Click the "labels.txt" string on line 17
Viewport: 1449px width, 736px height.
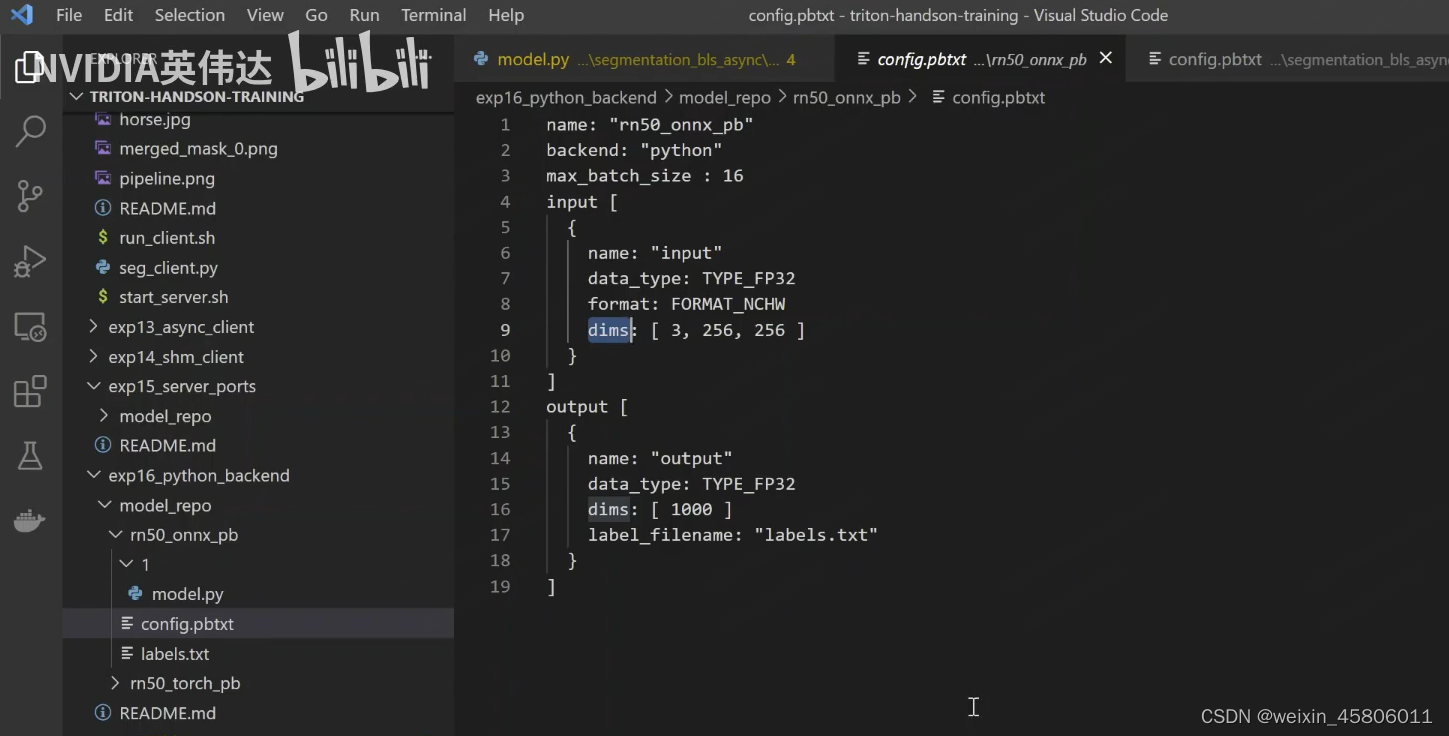(x=816, y=535)
